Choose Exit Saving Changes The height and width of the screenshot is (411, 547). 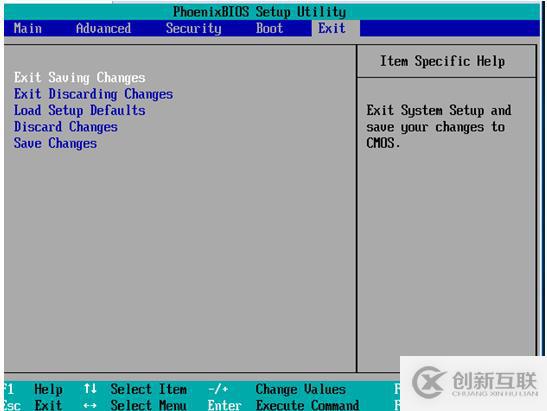80,77
